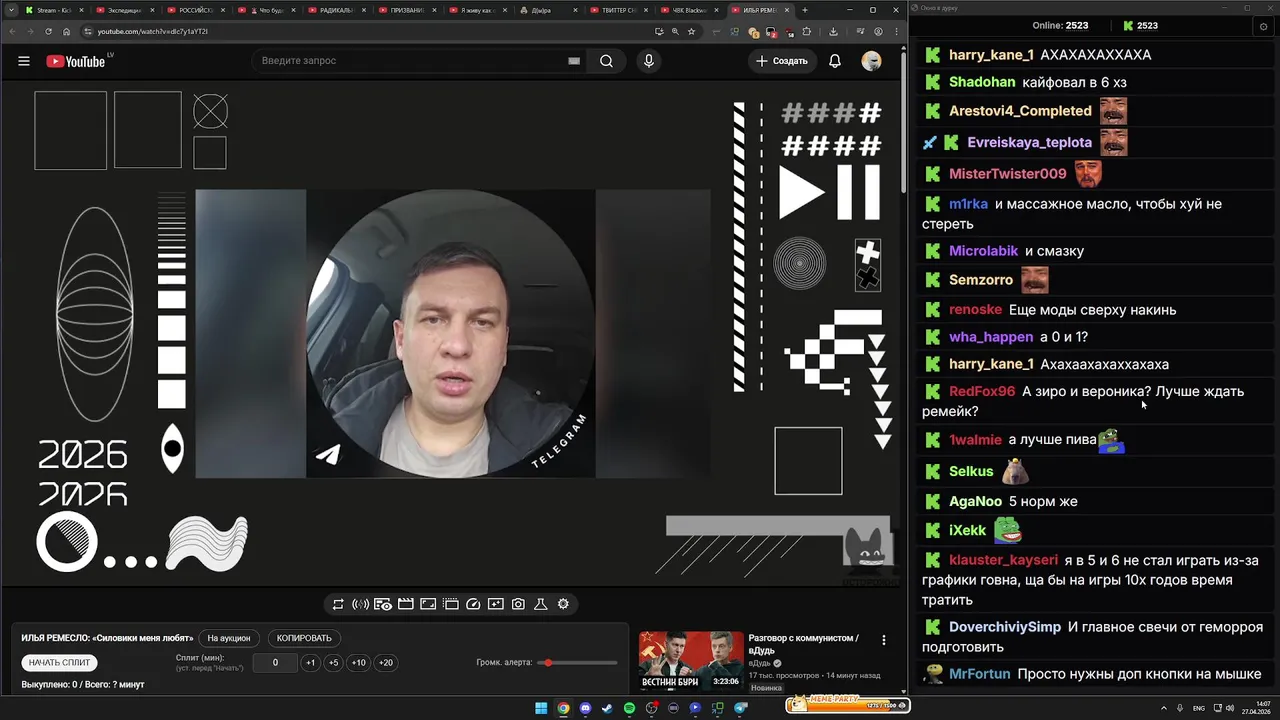1280x720 pixels.
Task: Open Discord from the taskbar
Action: click(585, 708)
